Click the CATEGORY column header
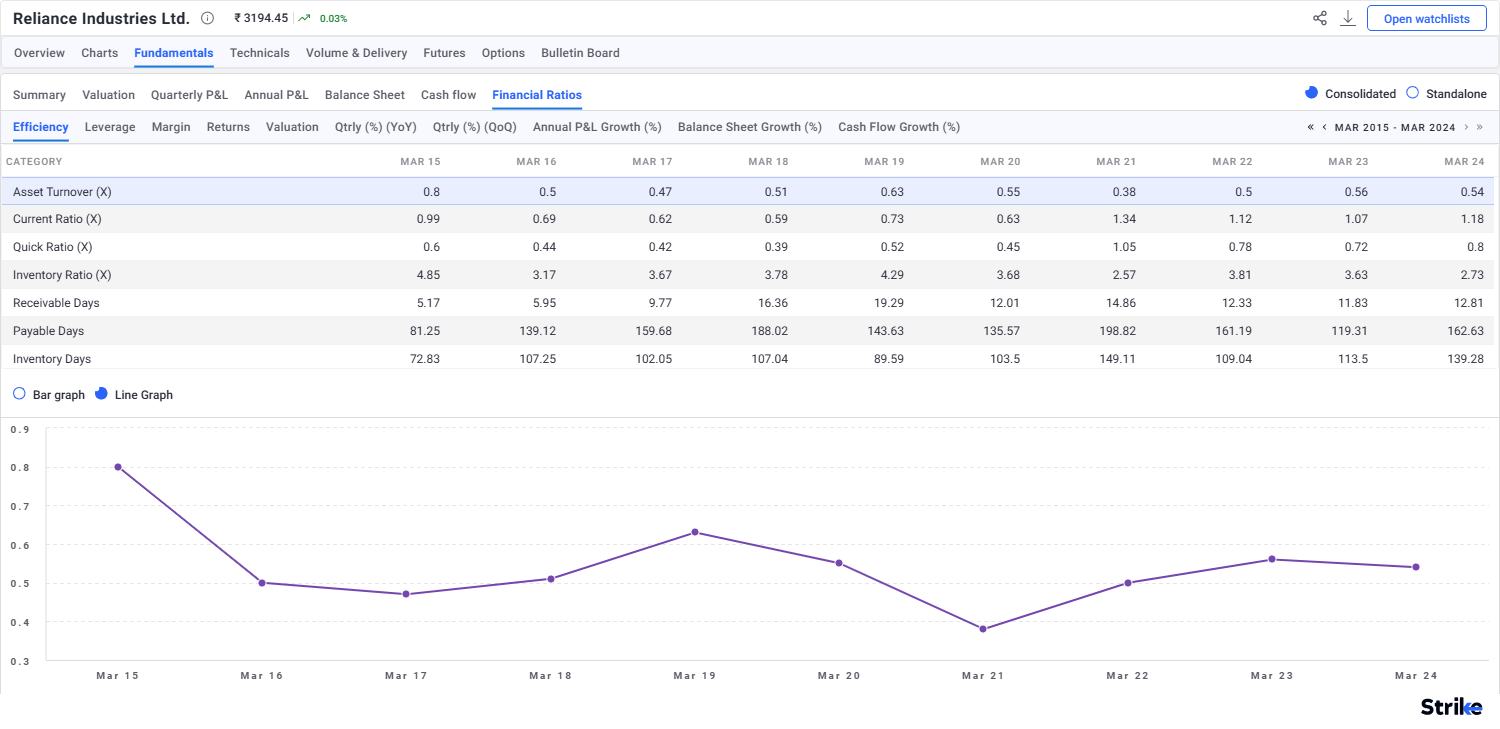The height and width of the screenshot is (729, 1500). pyautogui.click(x=34, y=161)
